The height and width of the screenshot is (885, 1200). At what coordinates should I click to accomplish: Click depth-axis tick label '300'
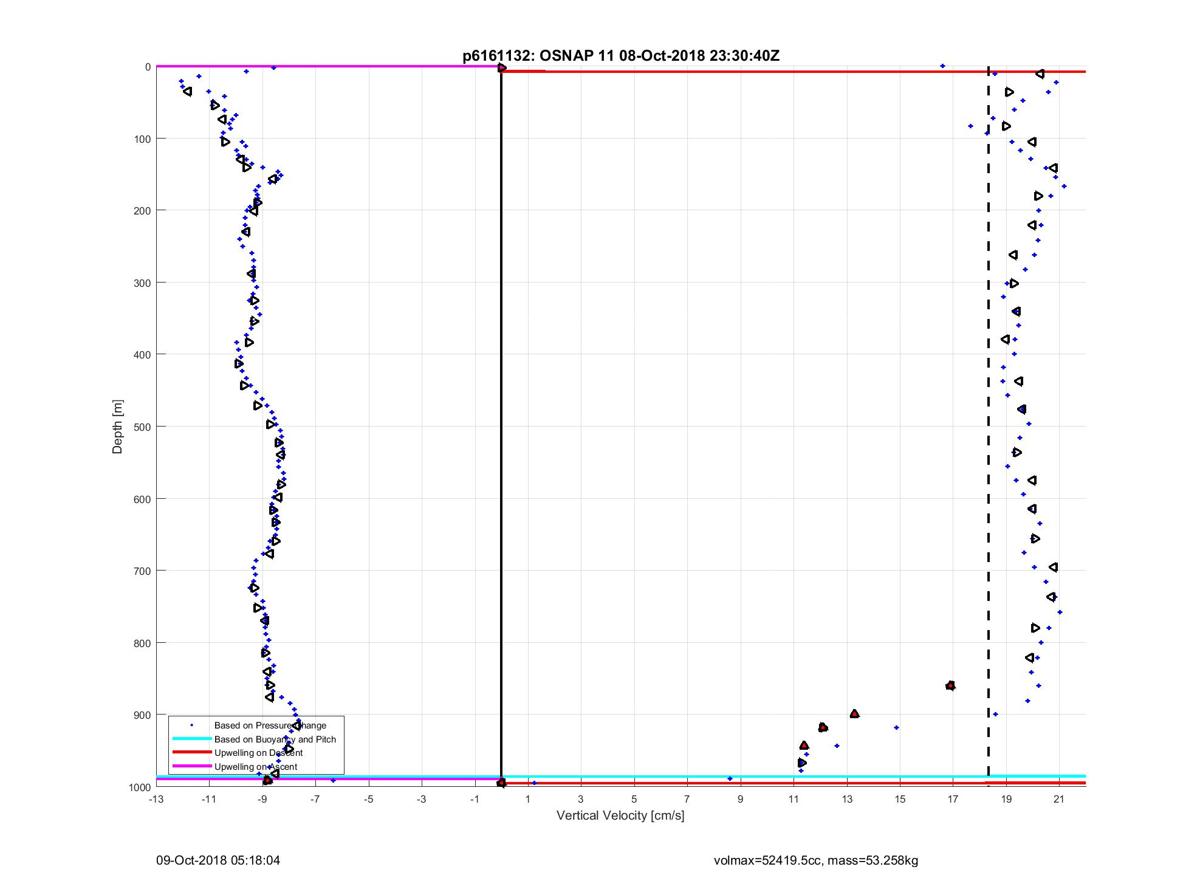pos(142,283)
